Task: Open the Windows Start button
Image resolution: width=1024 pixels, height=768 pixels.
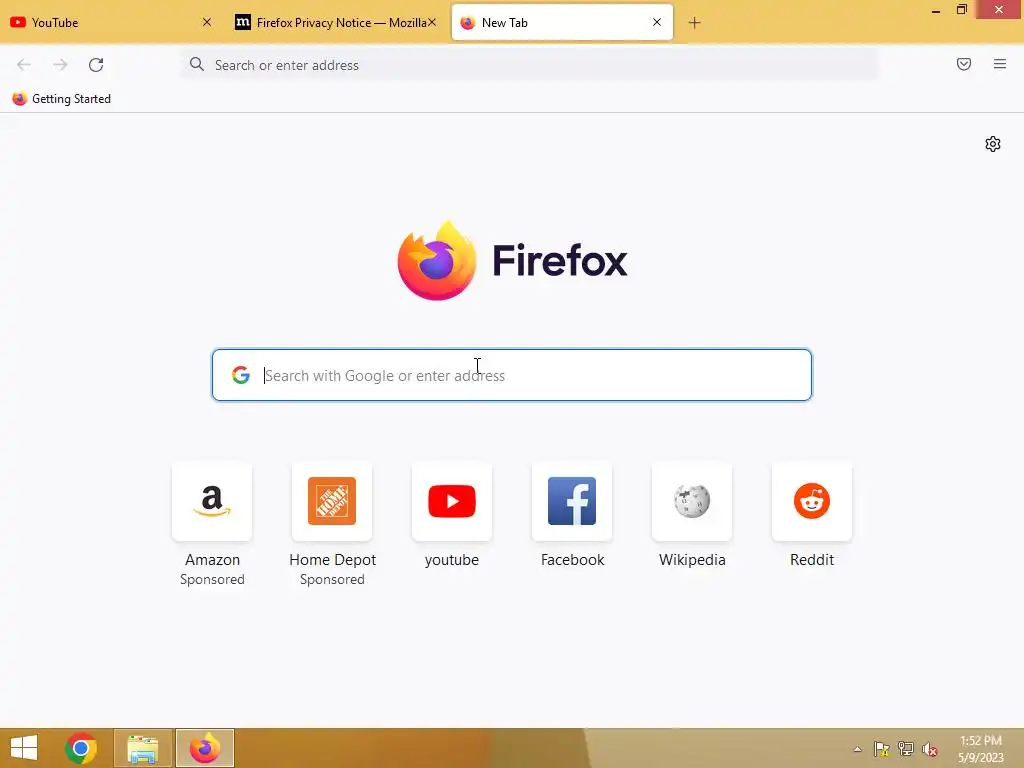Action: 24,748
